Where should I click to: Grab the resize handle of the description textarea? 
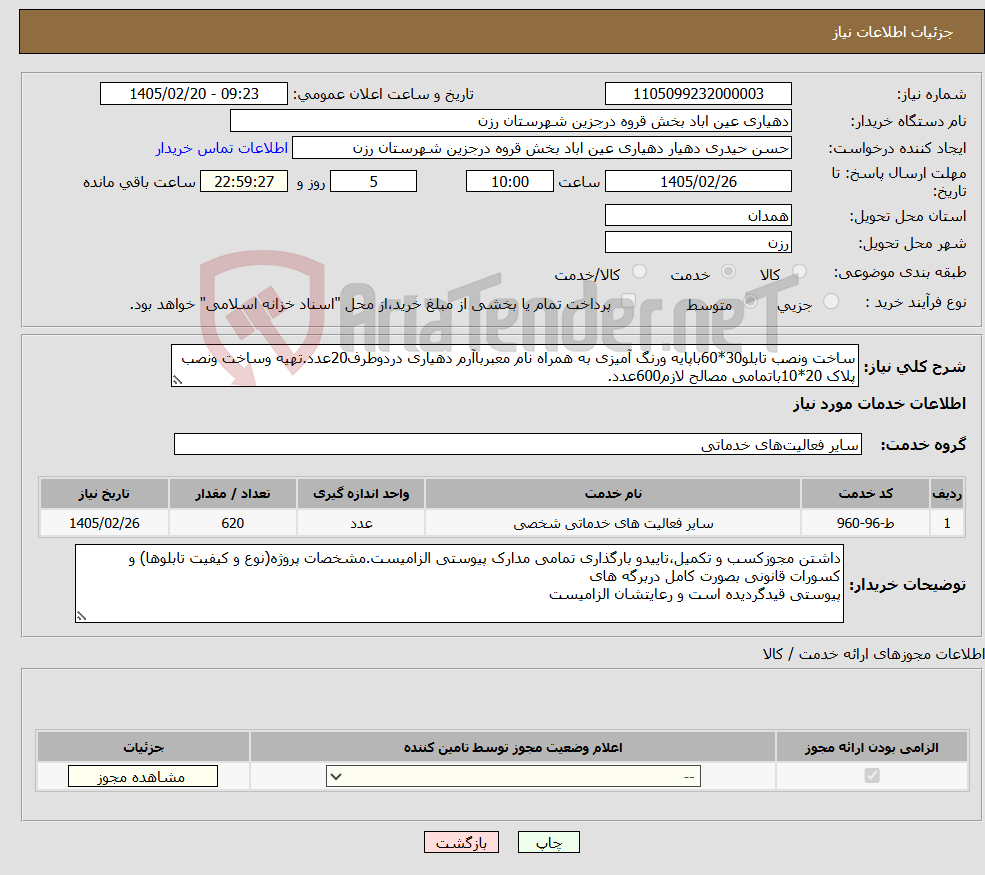pos(177,380)
